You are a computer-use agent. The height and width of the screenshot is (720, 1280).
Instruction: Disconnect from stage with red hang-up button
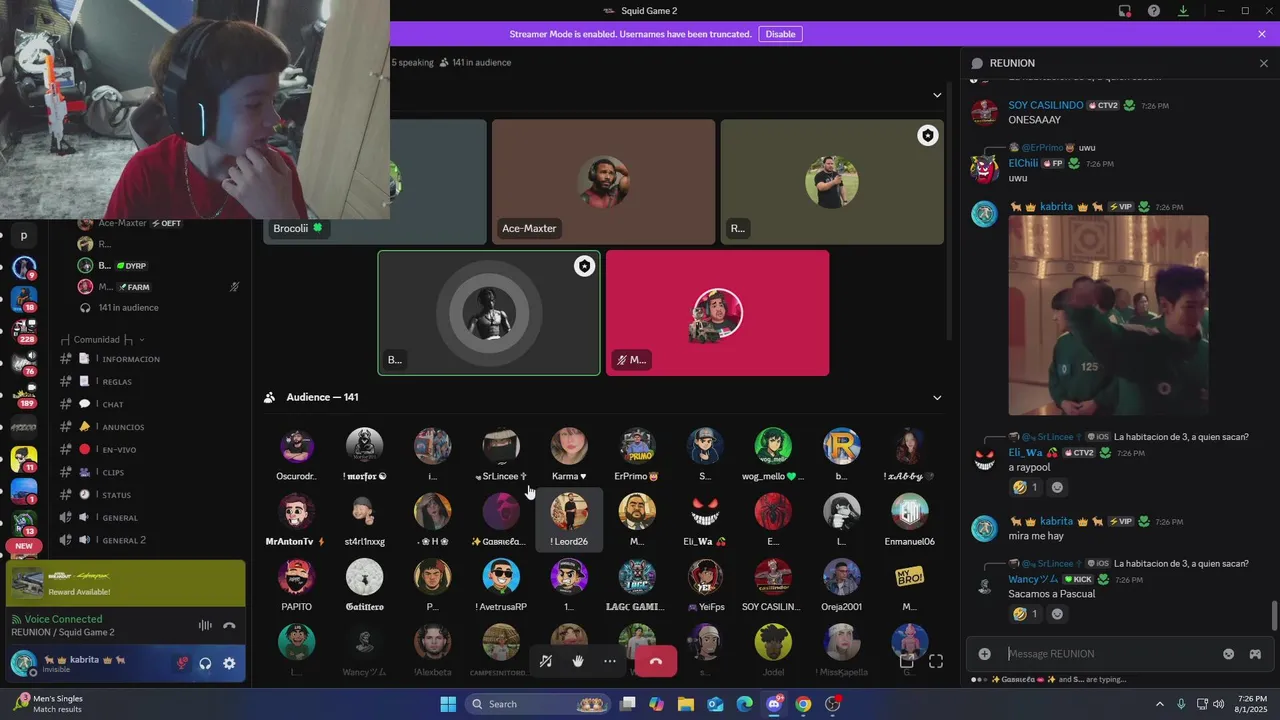pos(656,661)
